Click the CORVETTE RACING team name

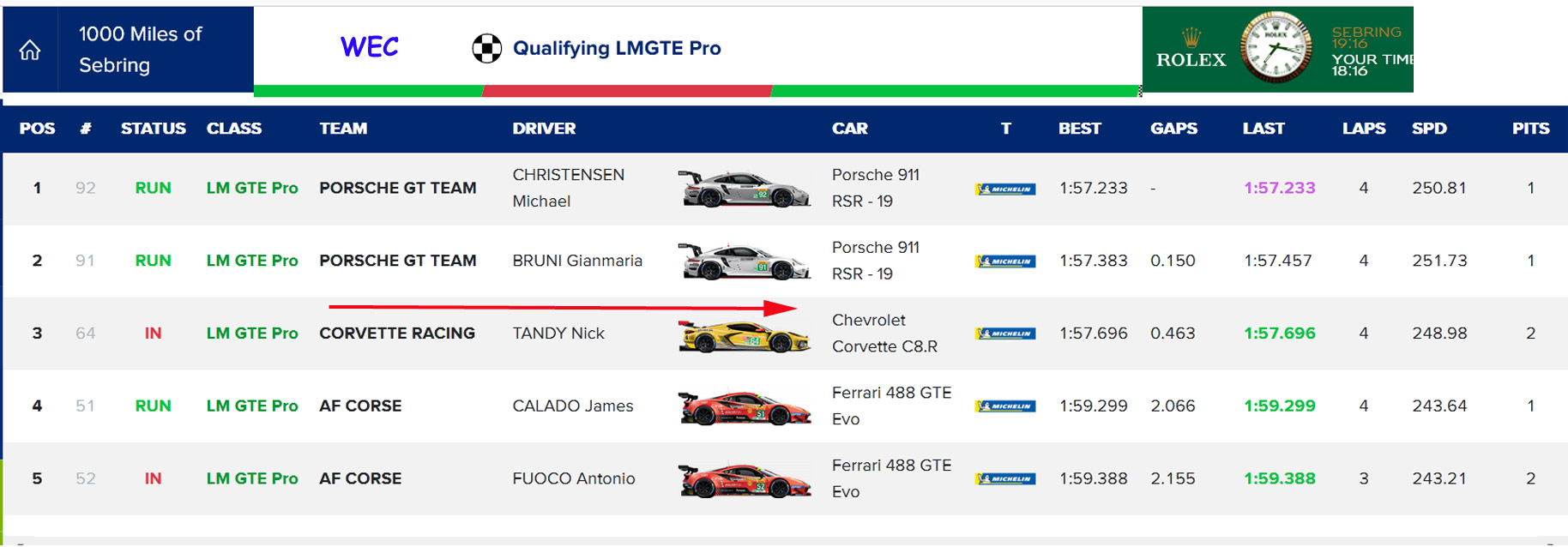(x=397, y=334)
